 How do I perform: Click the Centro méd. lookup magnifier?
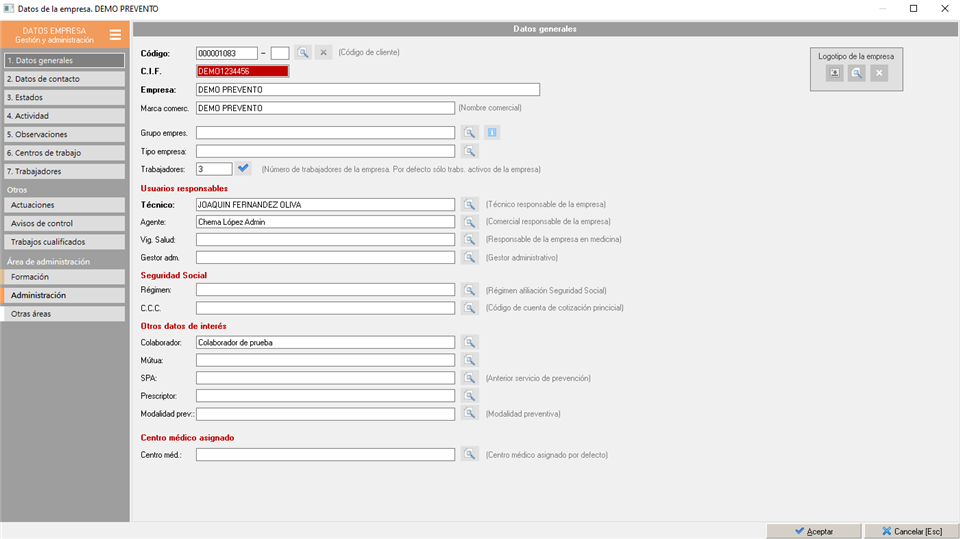pos(470,455)
